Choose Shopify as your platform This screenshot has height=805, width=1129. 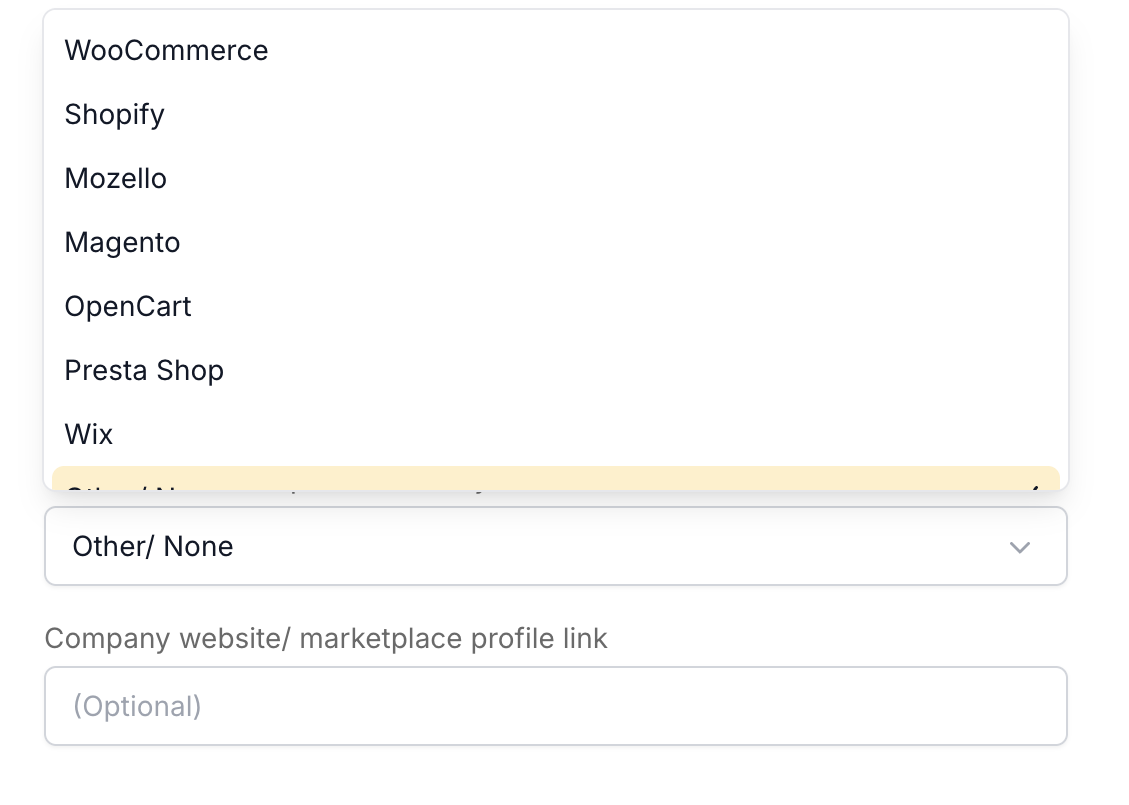114,114
